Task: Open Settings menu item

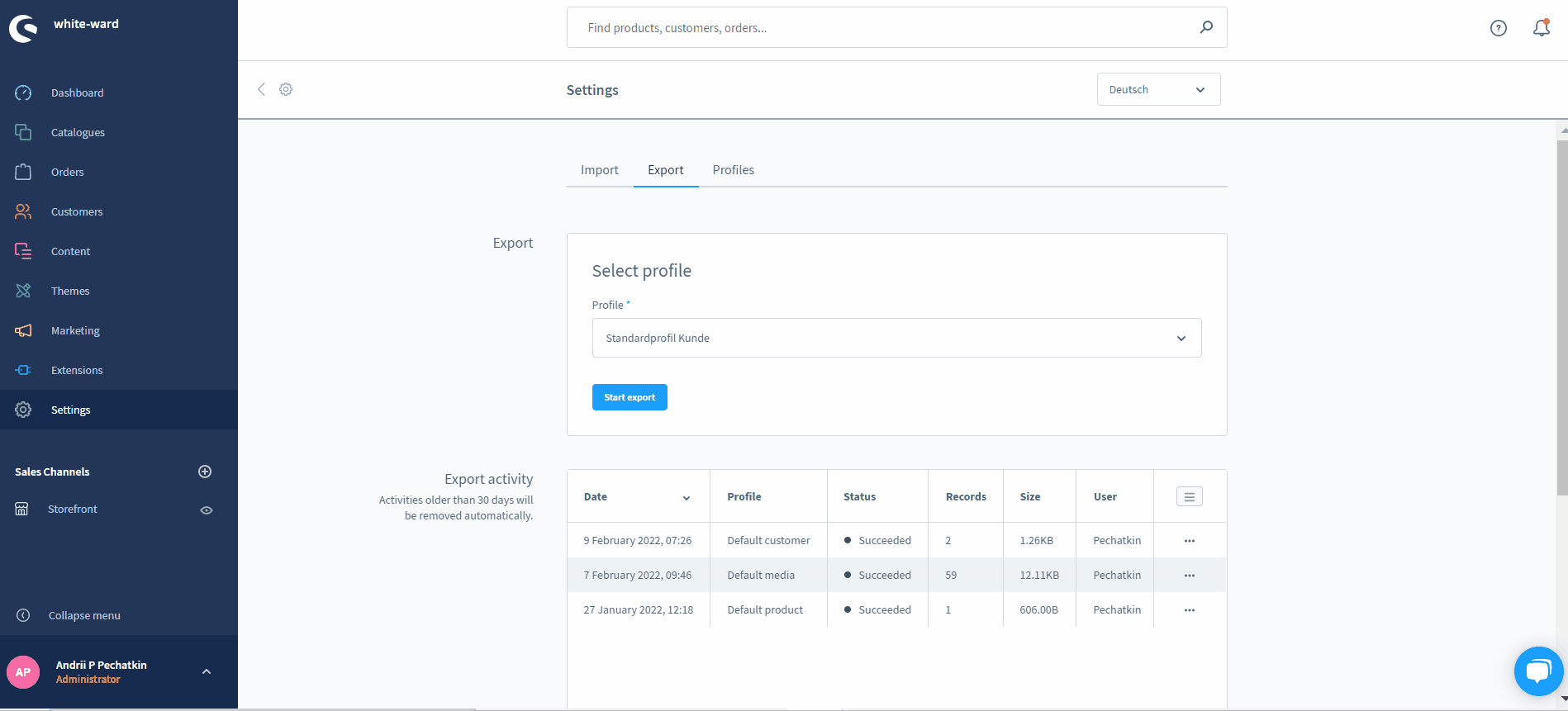Action: pos(71,410)
